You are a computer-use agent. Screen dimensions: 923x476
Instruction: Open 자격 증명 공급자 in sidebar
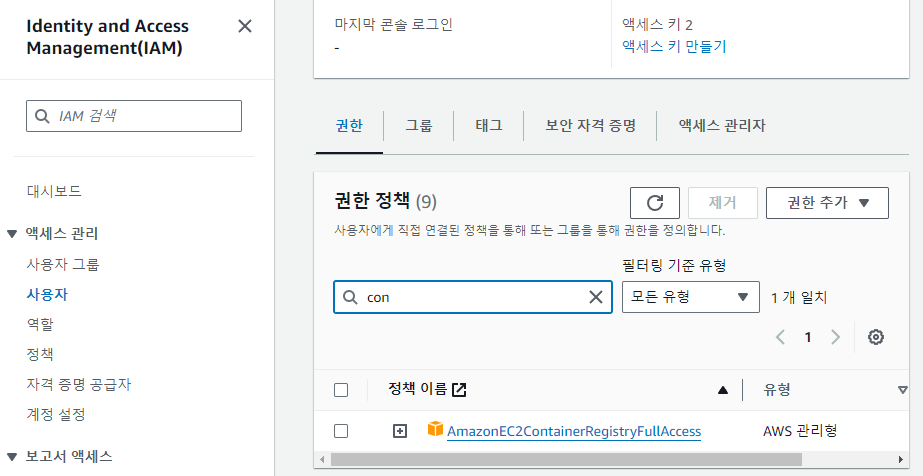(x=79, y=384)
